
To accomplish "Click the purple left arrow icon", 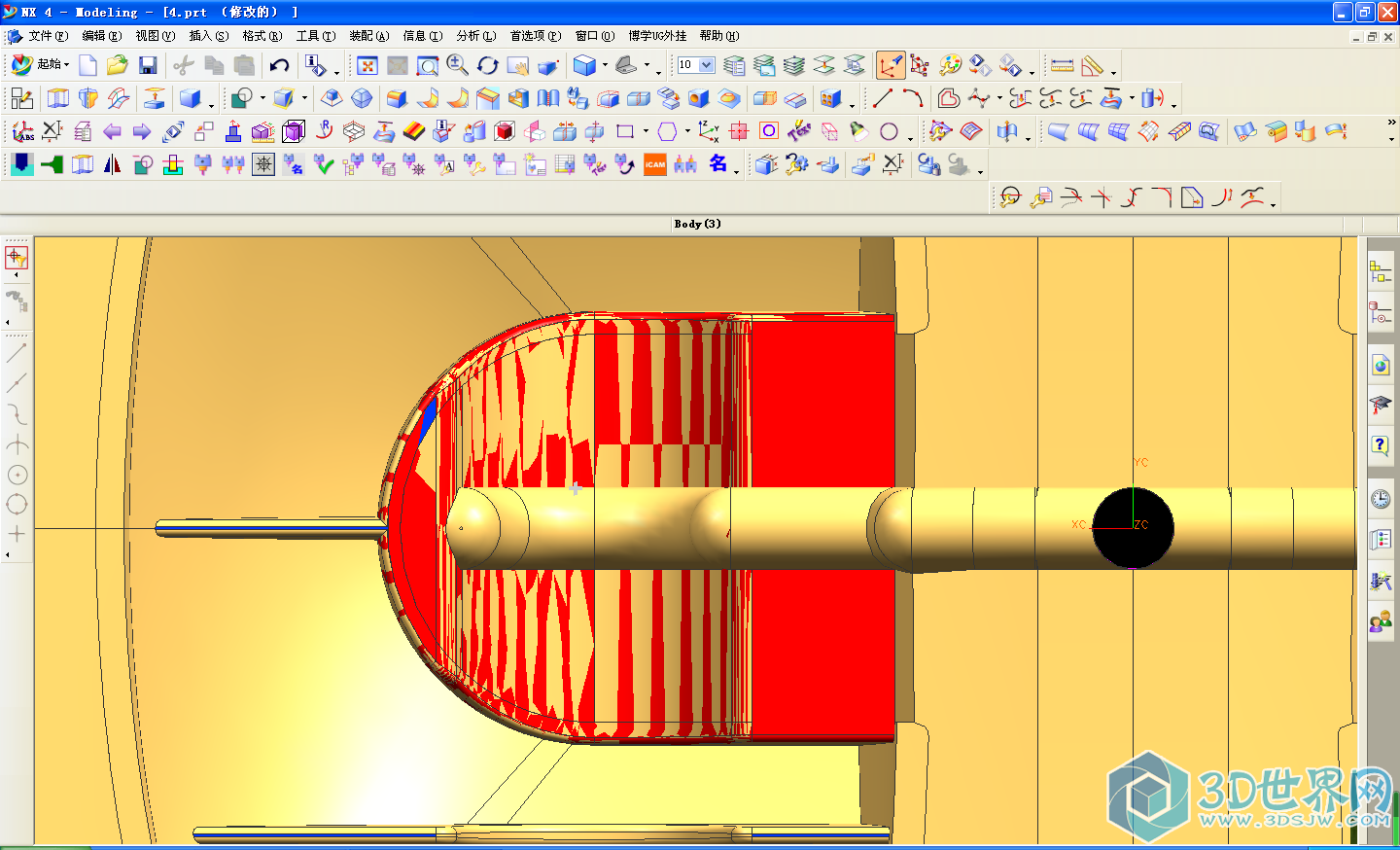I will pos(113,131).
